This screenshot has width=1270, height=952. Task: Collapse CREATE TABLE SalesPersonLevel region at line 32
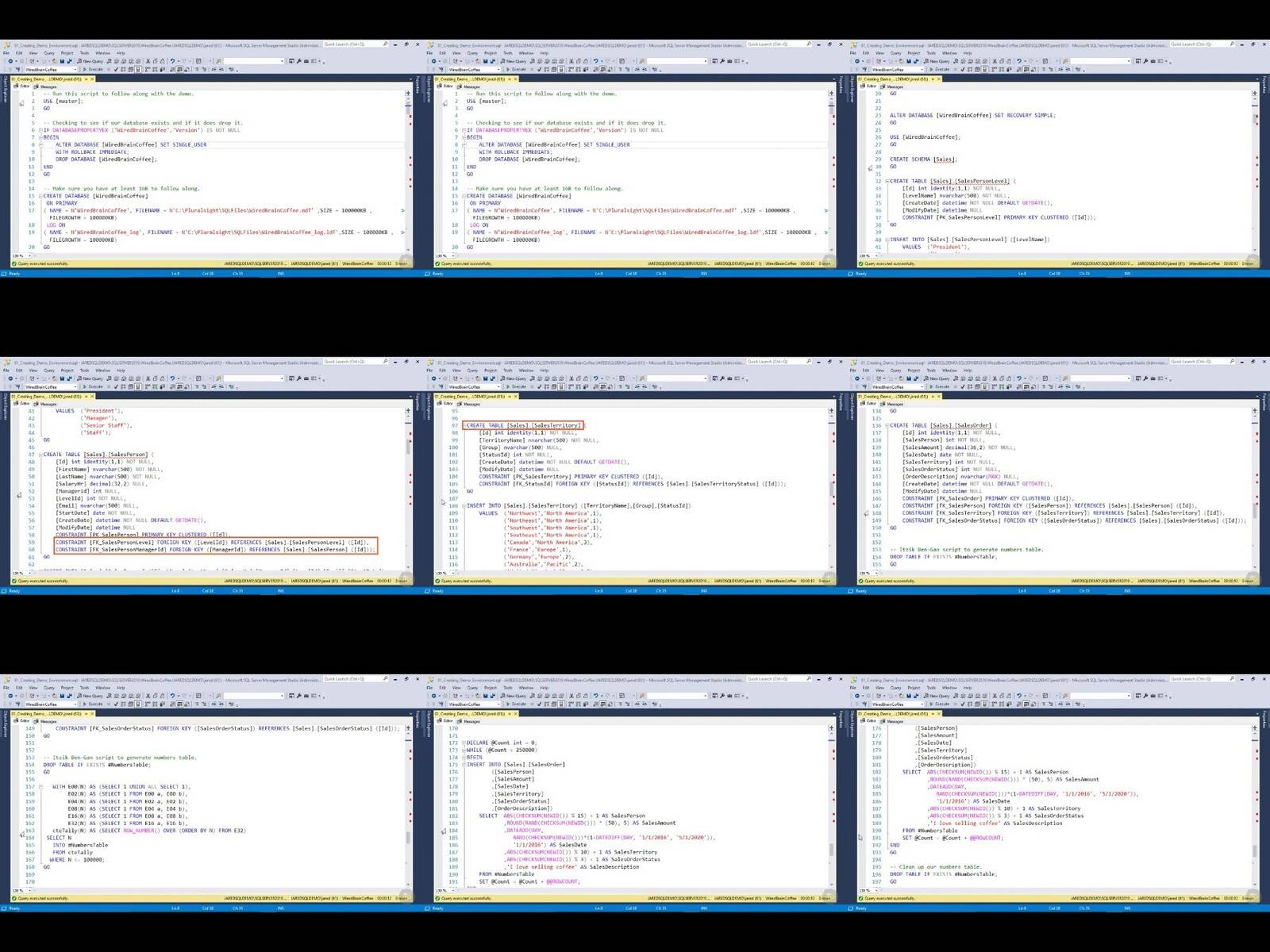(x=886, y=181)
